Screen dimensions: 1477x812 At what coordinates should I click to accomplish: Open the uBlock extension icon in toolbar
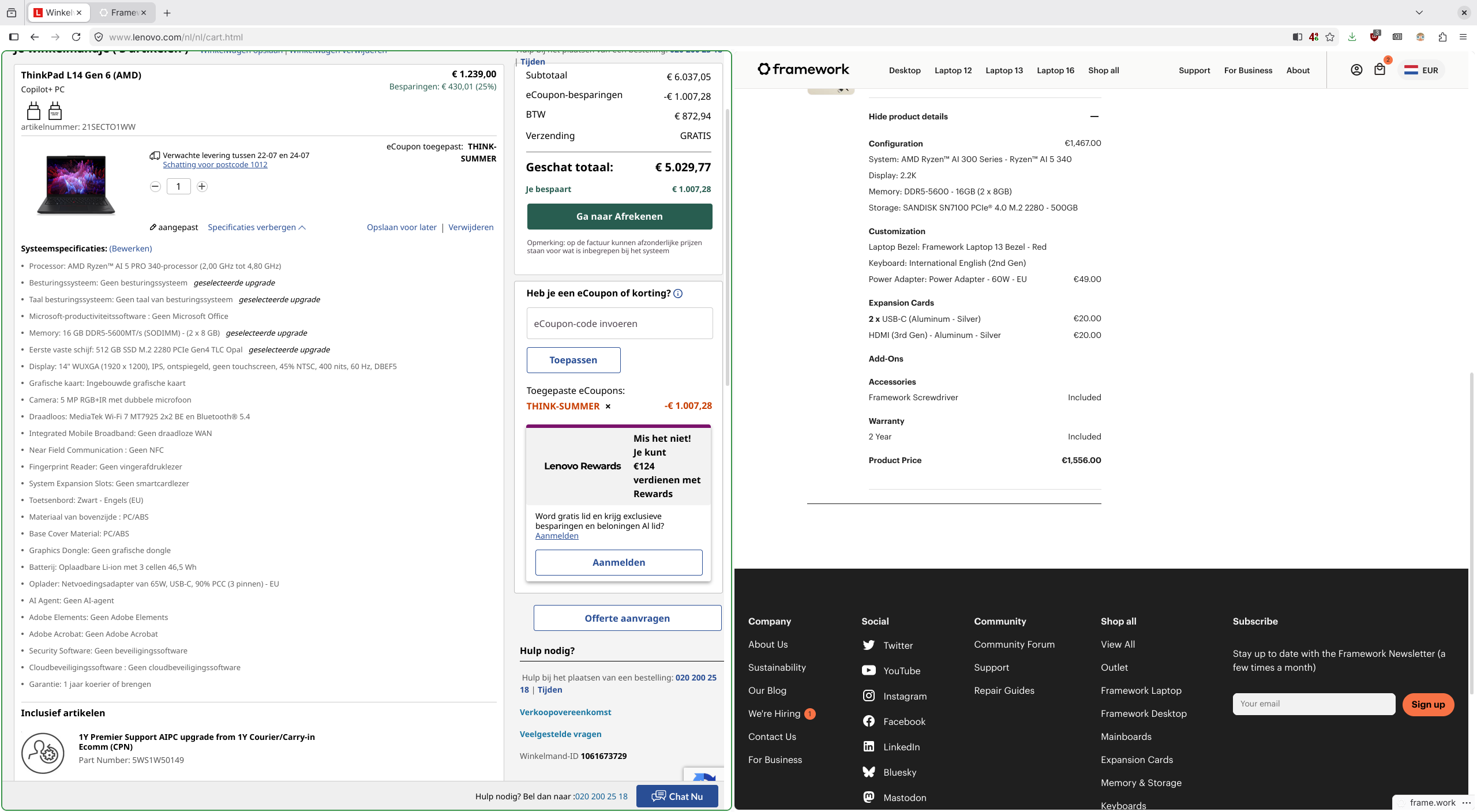click(x=1374, y=37)
